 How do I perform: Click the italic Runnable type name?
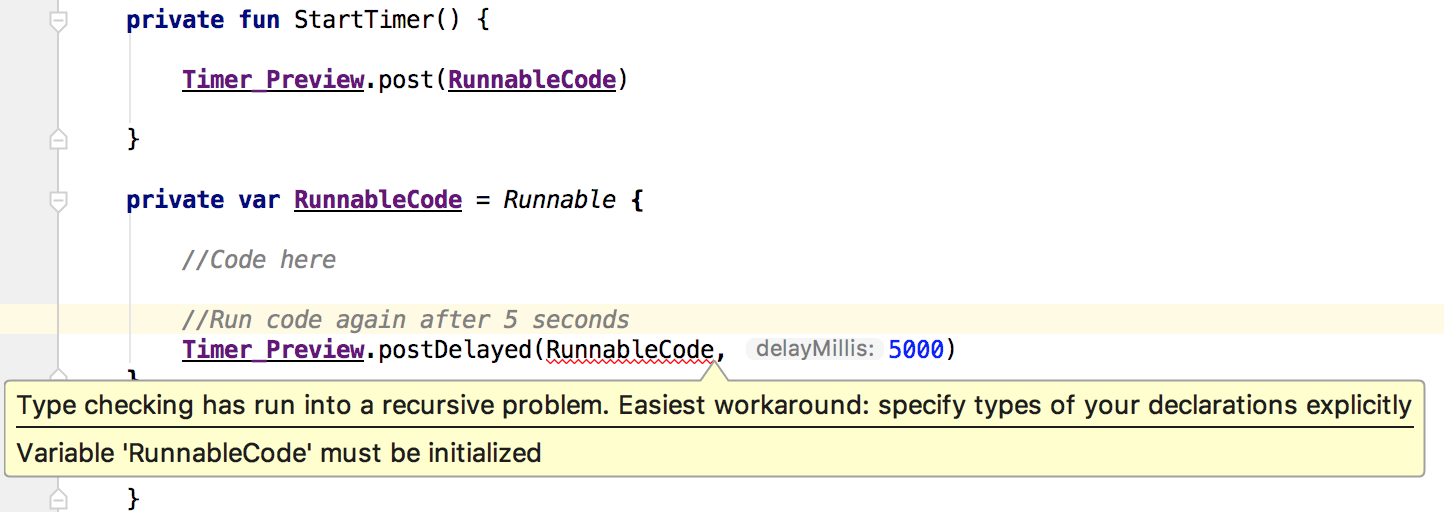pos(559,200)
